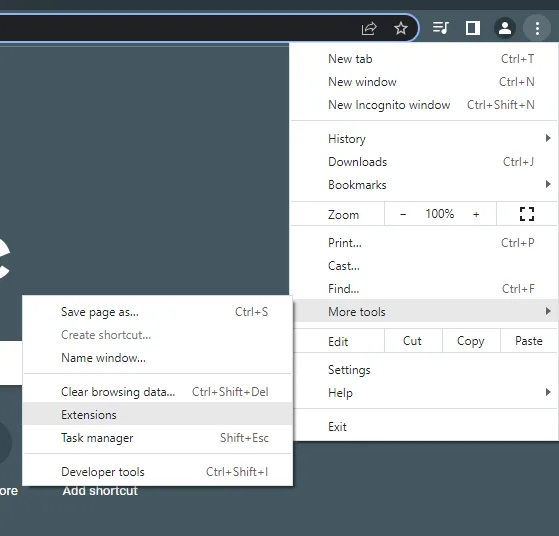559x536 pixels.
Task: Expand the Bookmarks submenu
Action: click(x=424, y=185)
